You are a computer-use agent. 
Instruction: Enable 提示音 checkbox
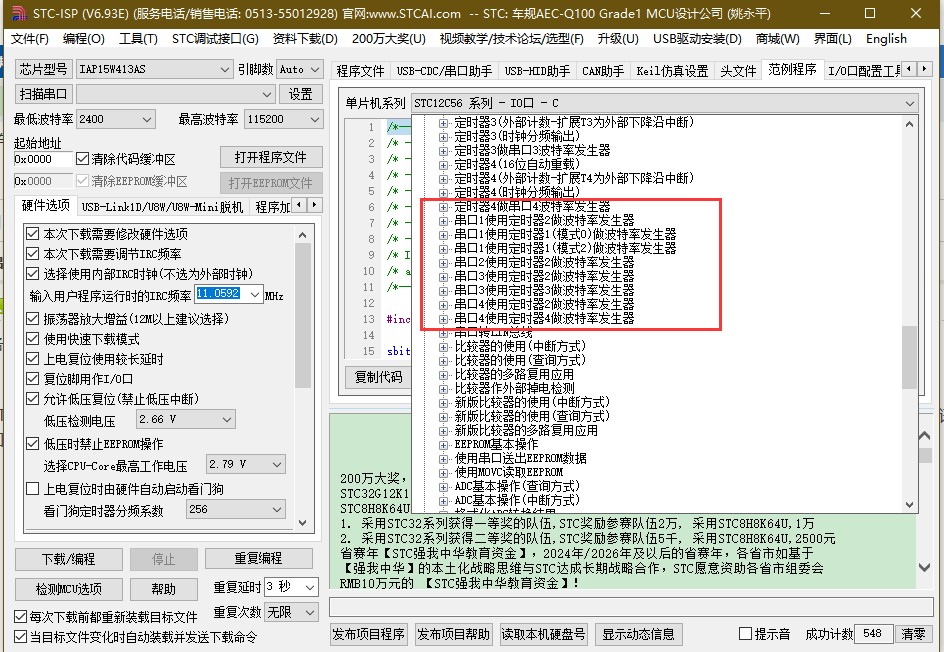745,634
